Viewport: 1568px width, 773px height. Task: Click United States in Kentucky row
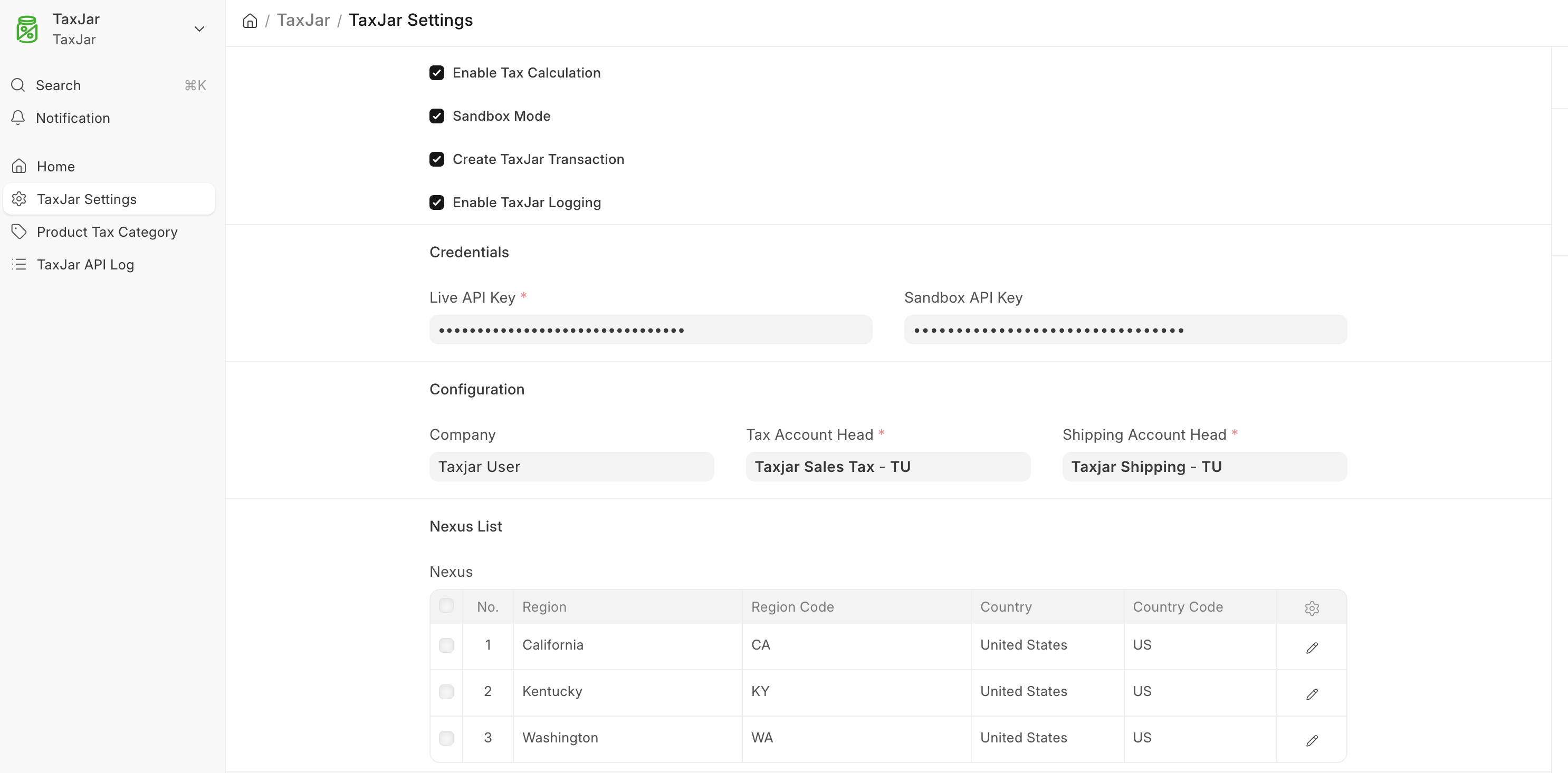click(x=1048, y=692)
